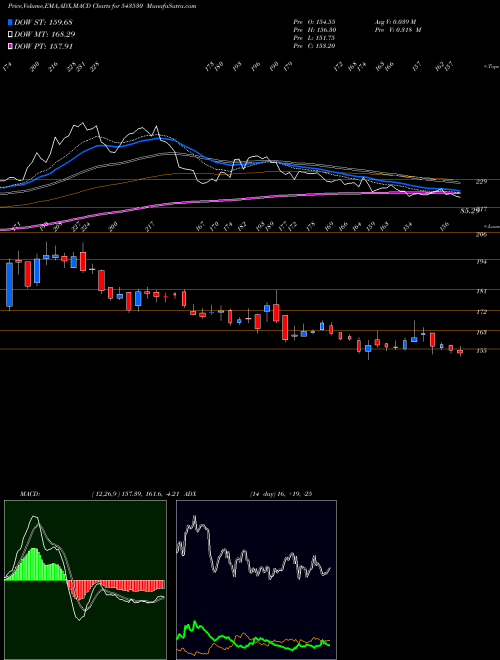Click the 172 price axis label

coord(481,312)
